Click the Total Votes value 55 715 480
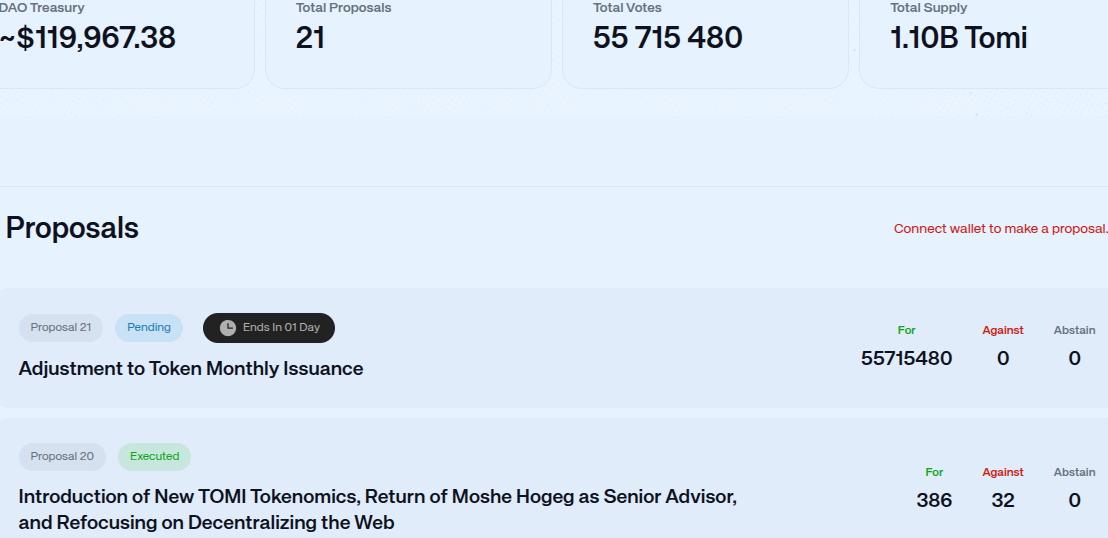The width and height of the screenshot is (1108, 538). [667, 38]
